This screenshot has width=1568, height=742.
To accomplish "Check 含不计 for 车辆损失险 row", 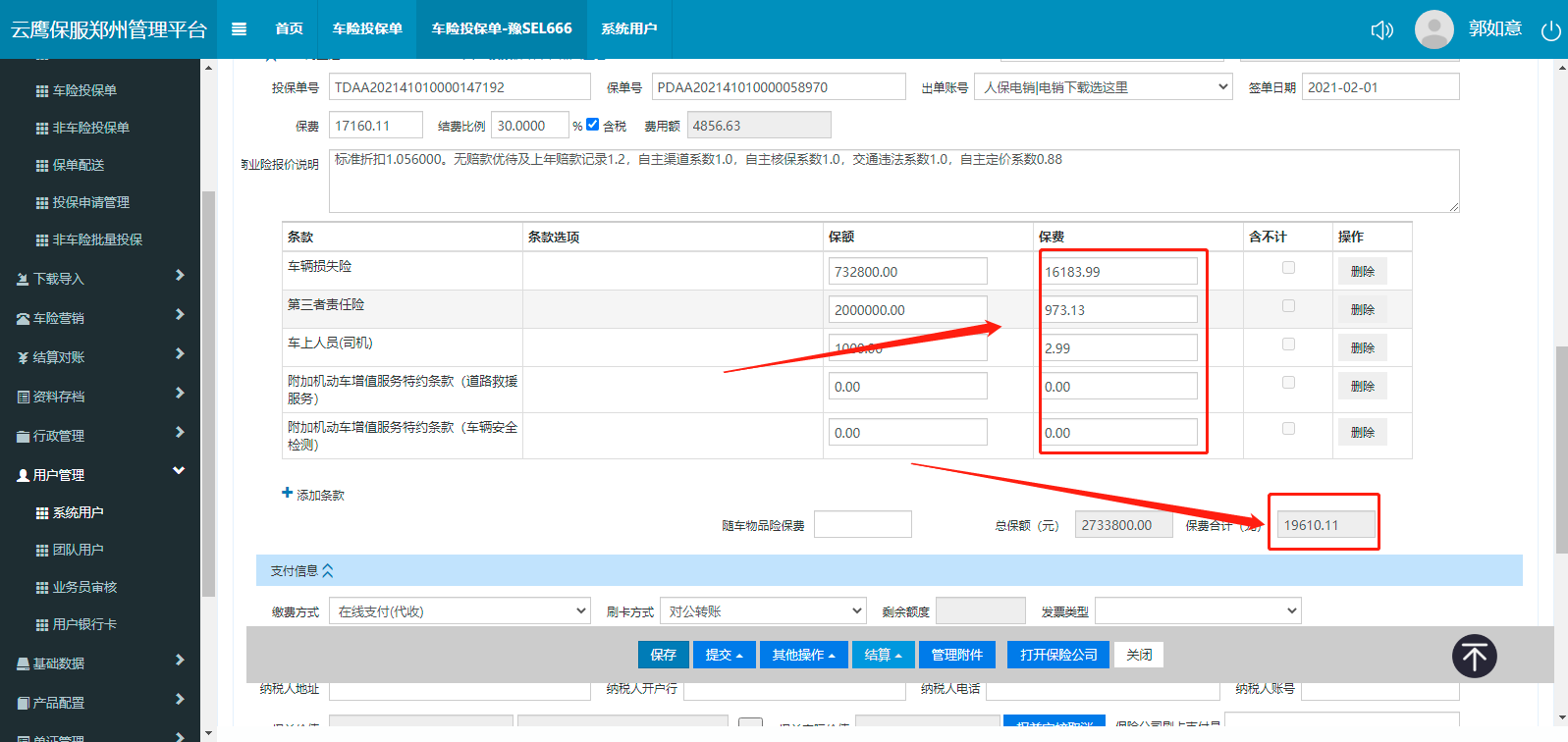I will pos(1288,268).
